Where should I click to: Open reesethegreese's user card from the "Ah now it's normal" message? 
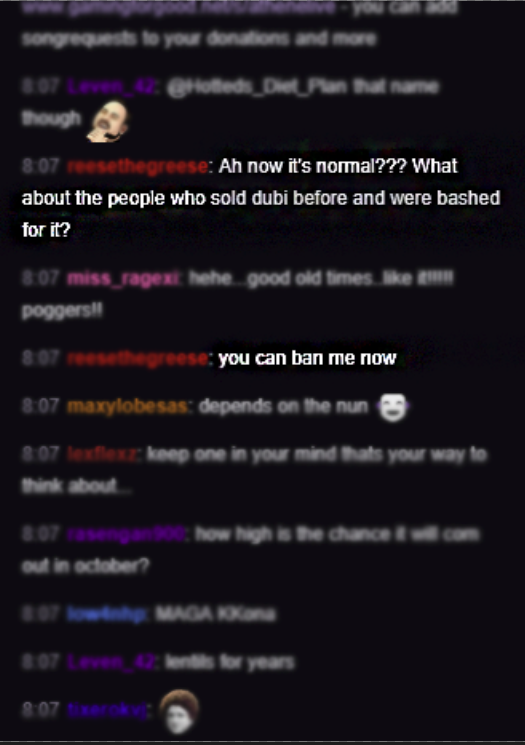[137, 167]
